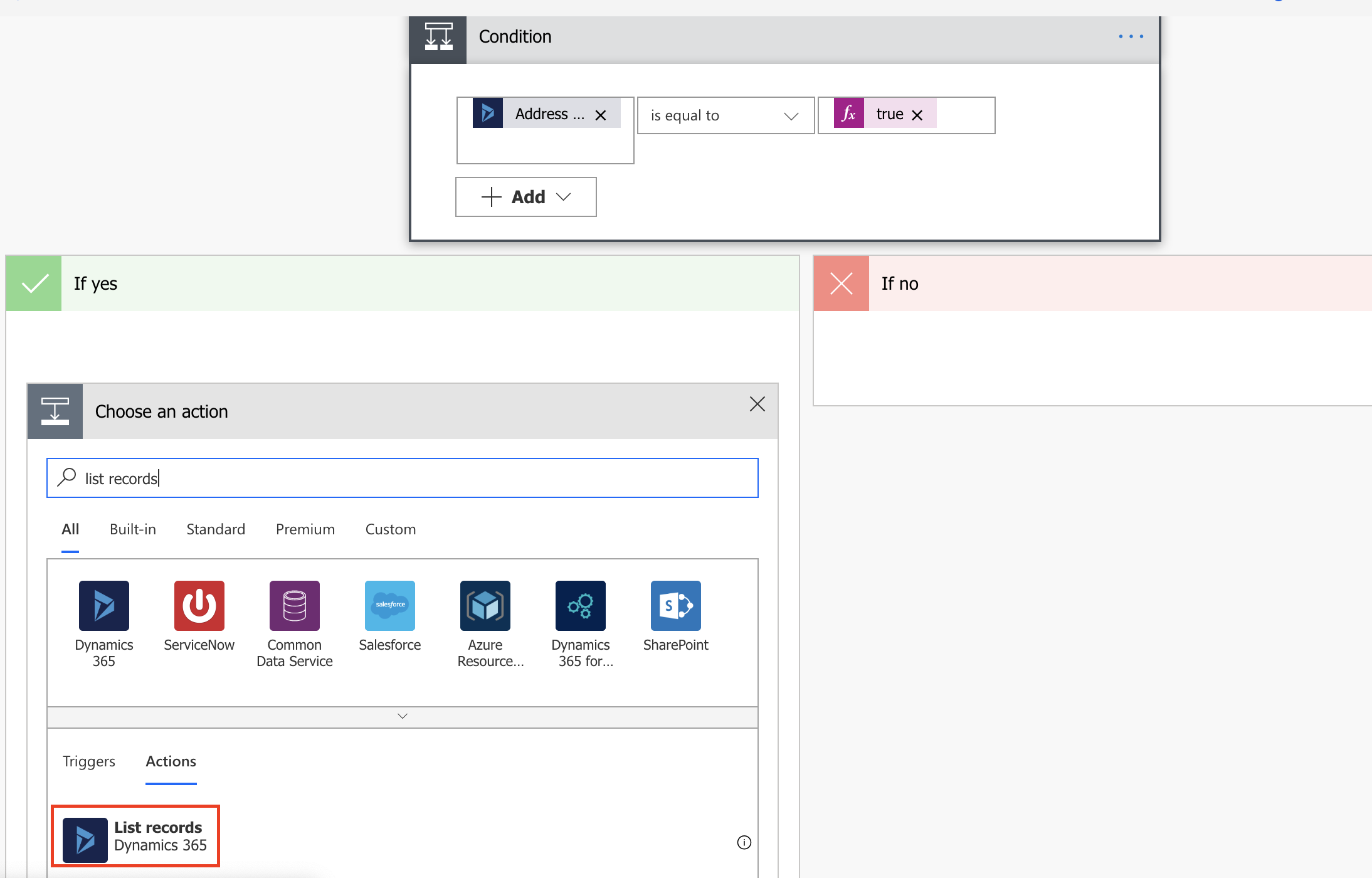Select the Built-in tab
This screenshot has height=878, width=1372.
(133, 529)
